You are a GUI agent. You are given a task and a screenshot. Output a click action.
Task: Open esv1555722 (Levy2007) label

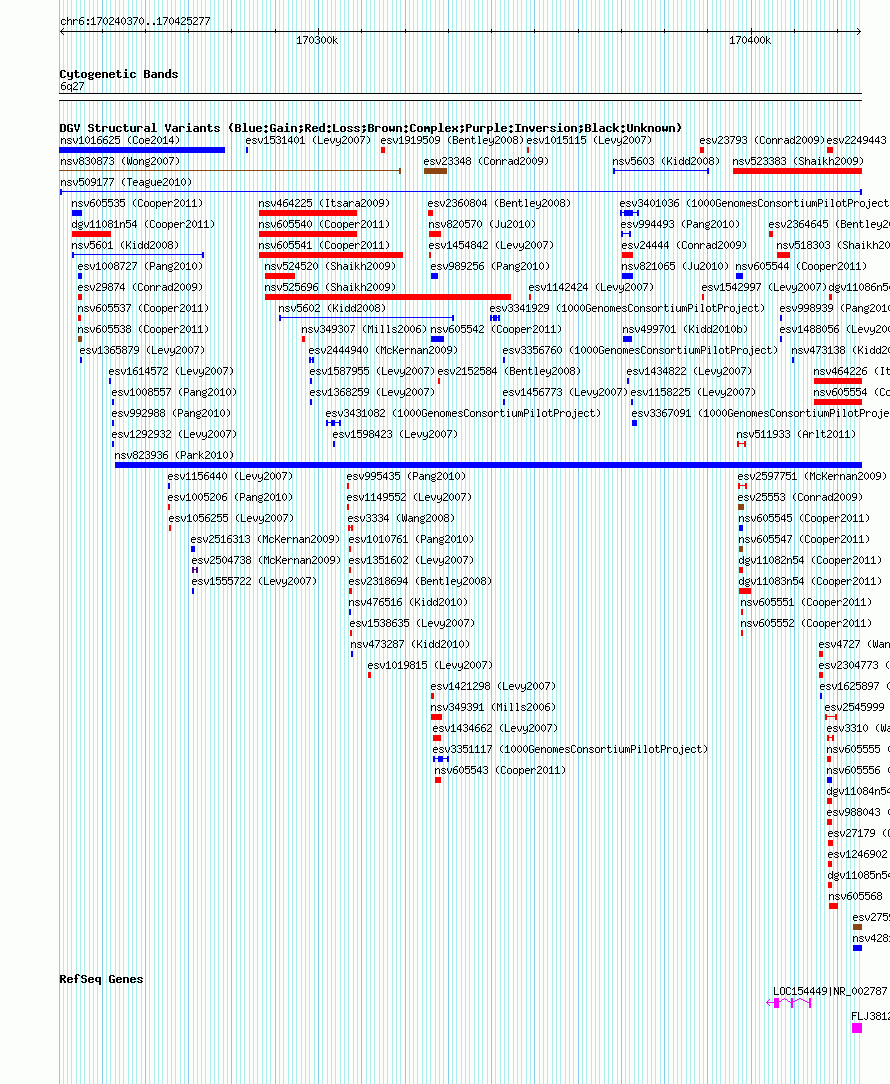pyautogui.click(x=254, y=581)
